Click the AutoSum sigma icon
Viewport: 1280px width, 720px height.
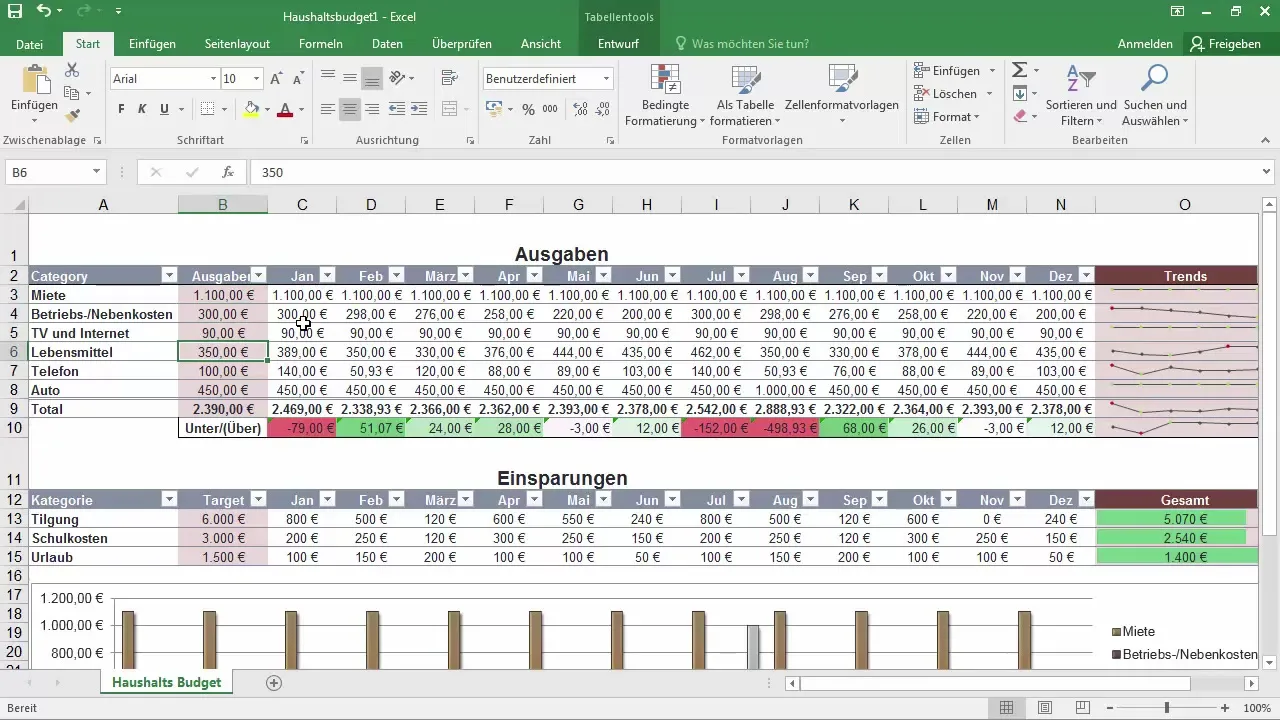(1019, 70)
